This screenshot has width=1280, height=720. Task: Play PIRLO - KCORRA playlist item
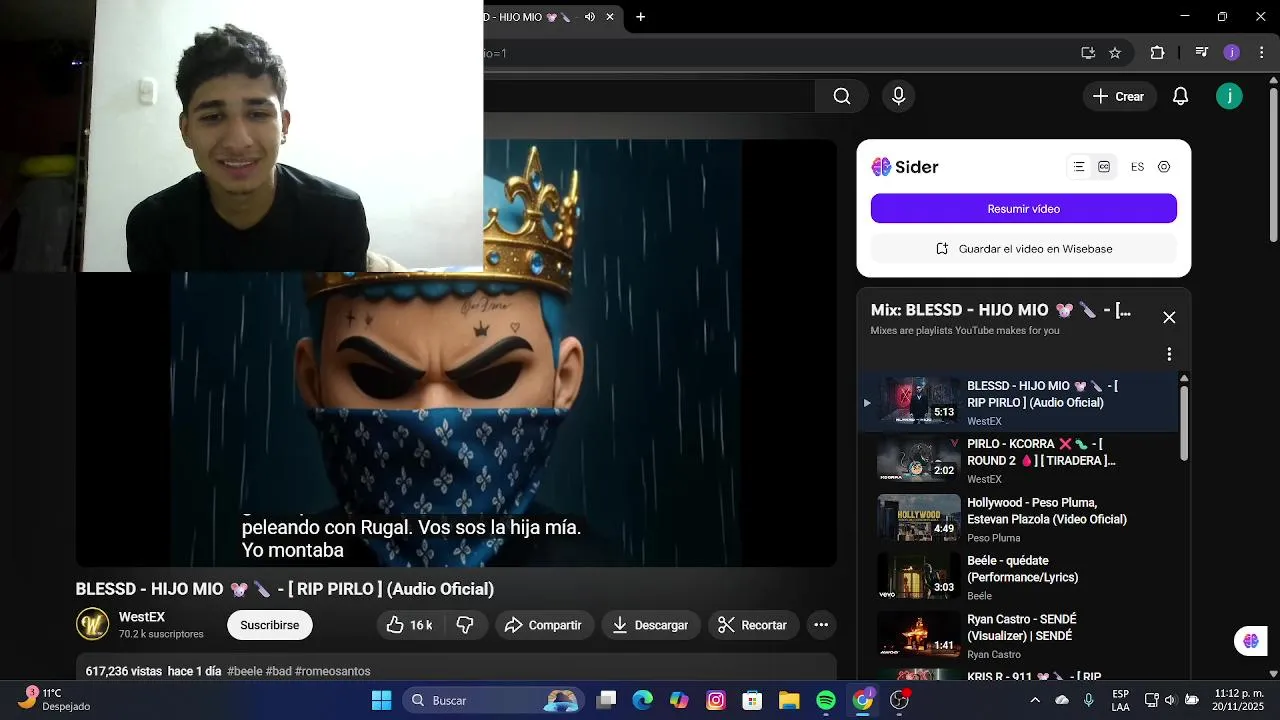pos(1020,460)
